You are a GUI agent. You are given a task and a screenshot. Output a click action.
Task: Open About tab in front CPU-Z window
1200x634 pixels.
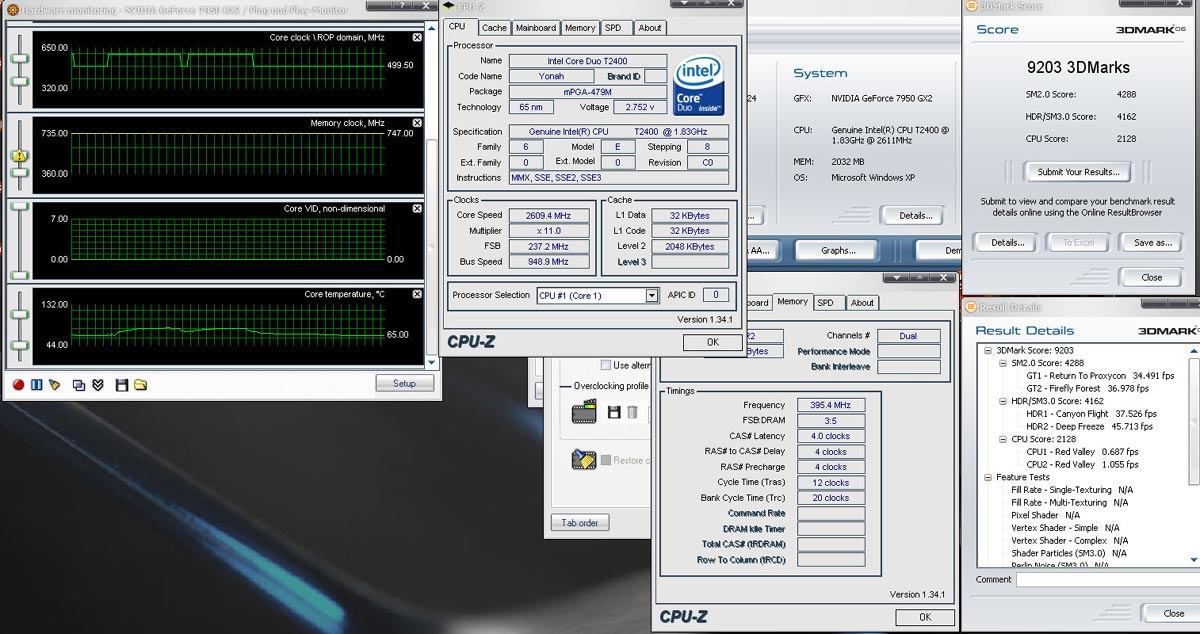(x=650, y=28)
